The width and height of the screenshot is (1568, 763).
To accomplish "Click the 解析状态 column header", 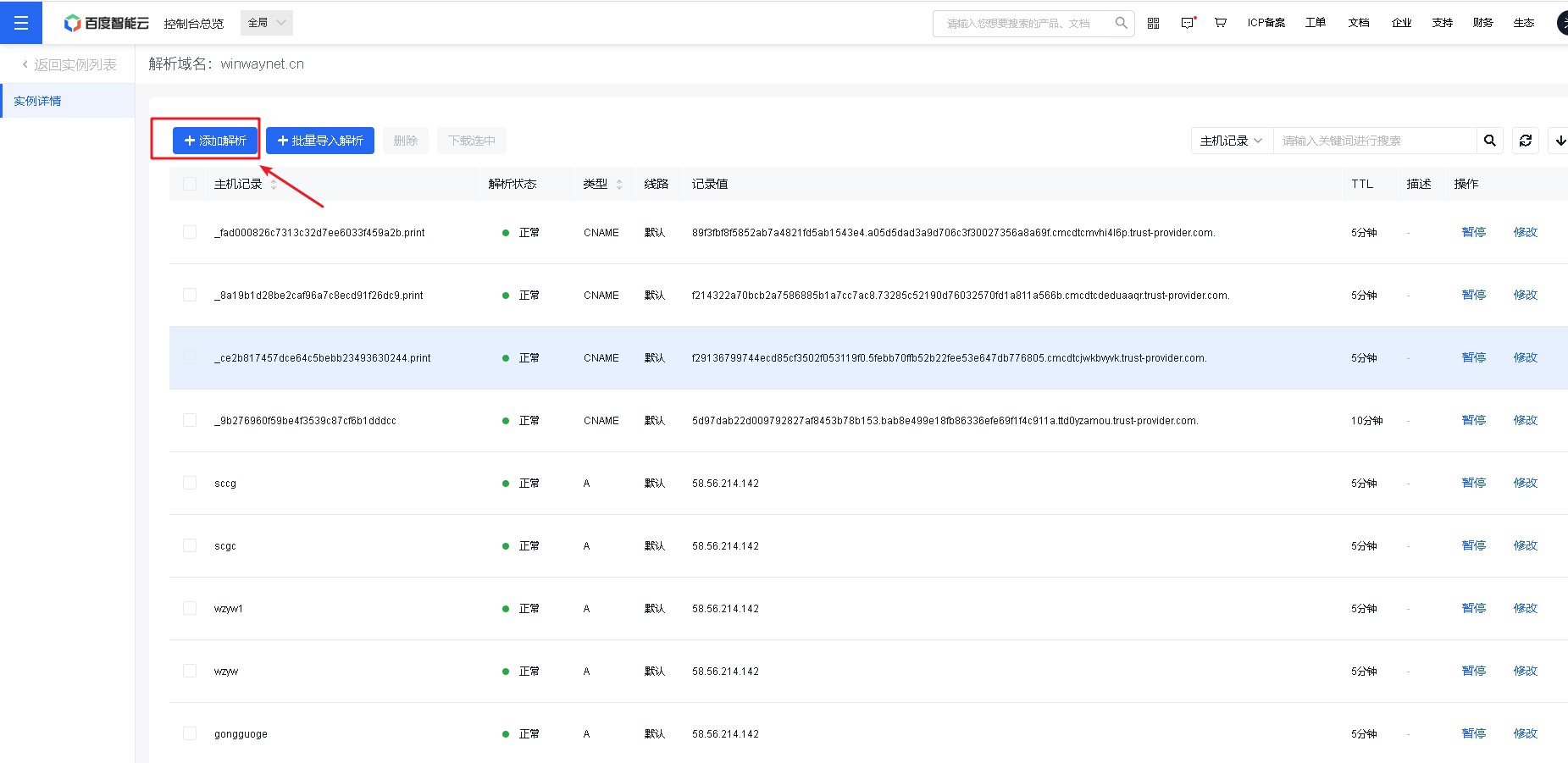I will [x=513, y=184].
